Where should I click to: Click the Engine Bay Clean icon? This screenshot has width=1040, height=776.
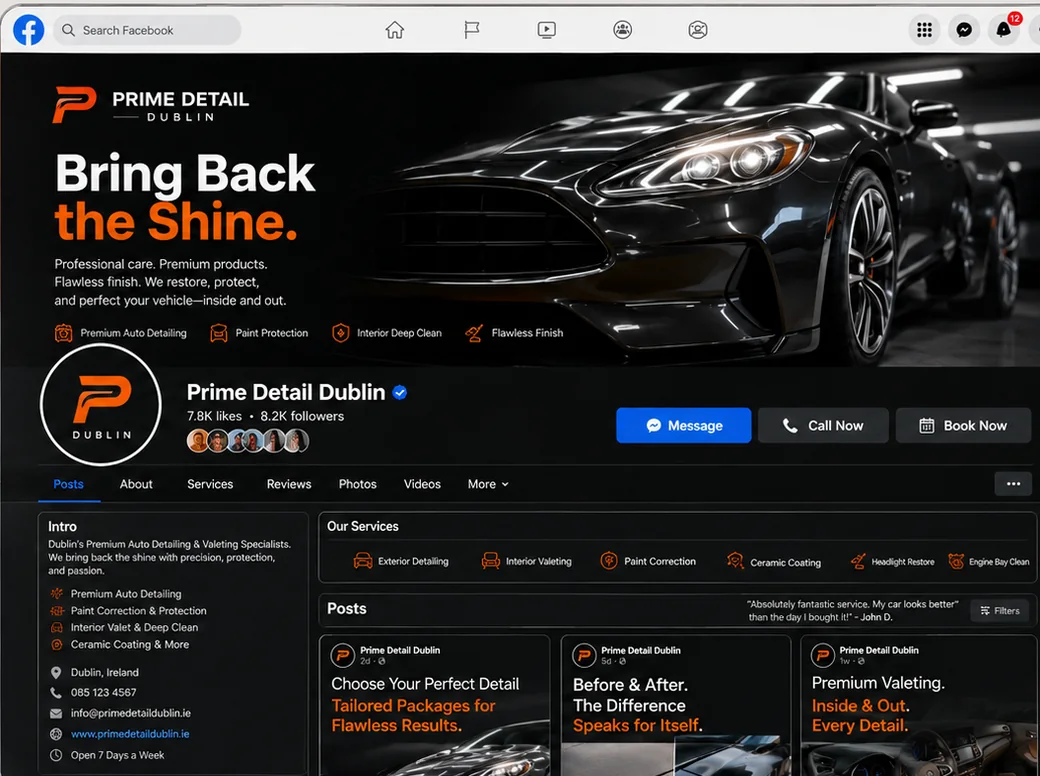(956, 561)
